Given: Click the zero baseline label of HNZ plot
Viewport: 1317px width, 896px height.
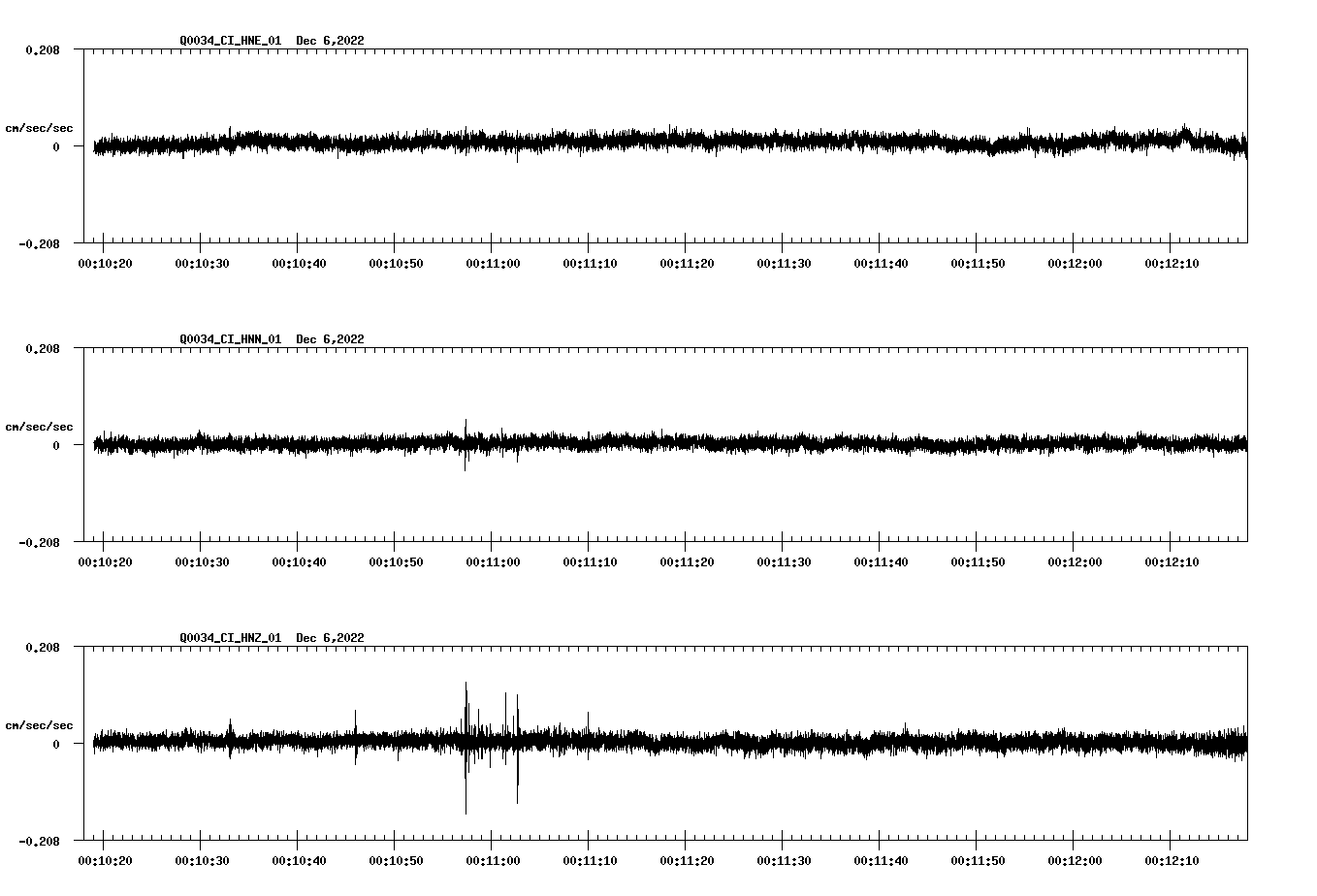Looking at the screenshot, I should (56, 744).
